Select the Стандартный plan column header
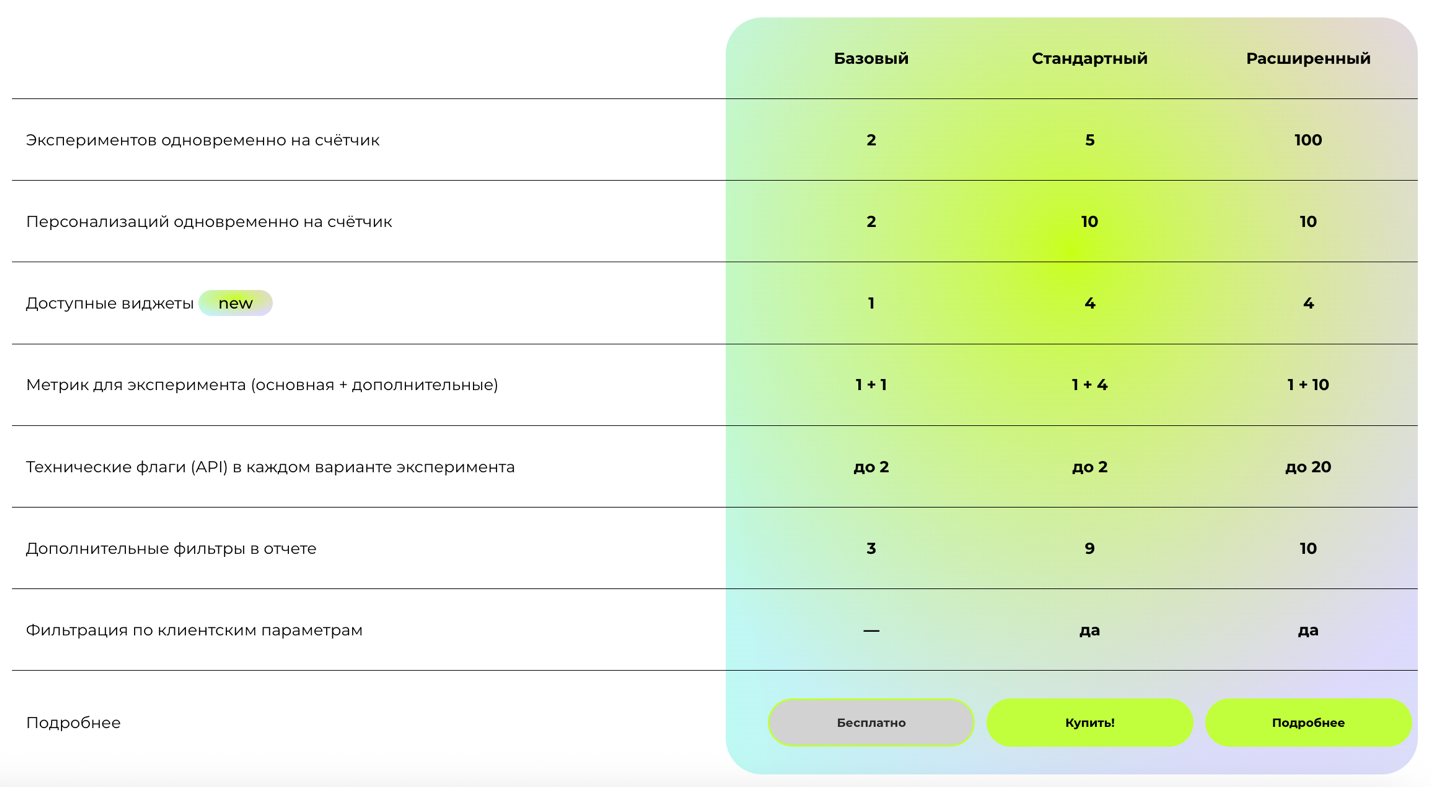This screenshot has width=1431, height=787. pyautogui.click(x=1089, y=59)
